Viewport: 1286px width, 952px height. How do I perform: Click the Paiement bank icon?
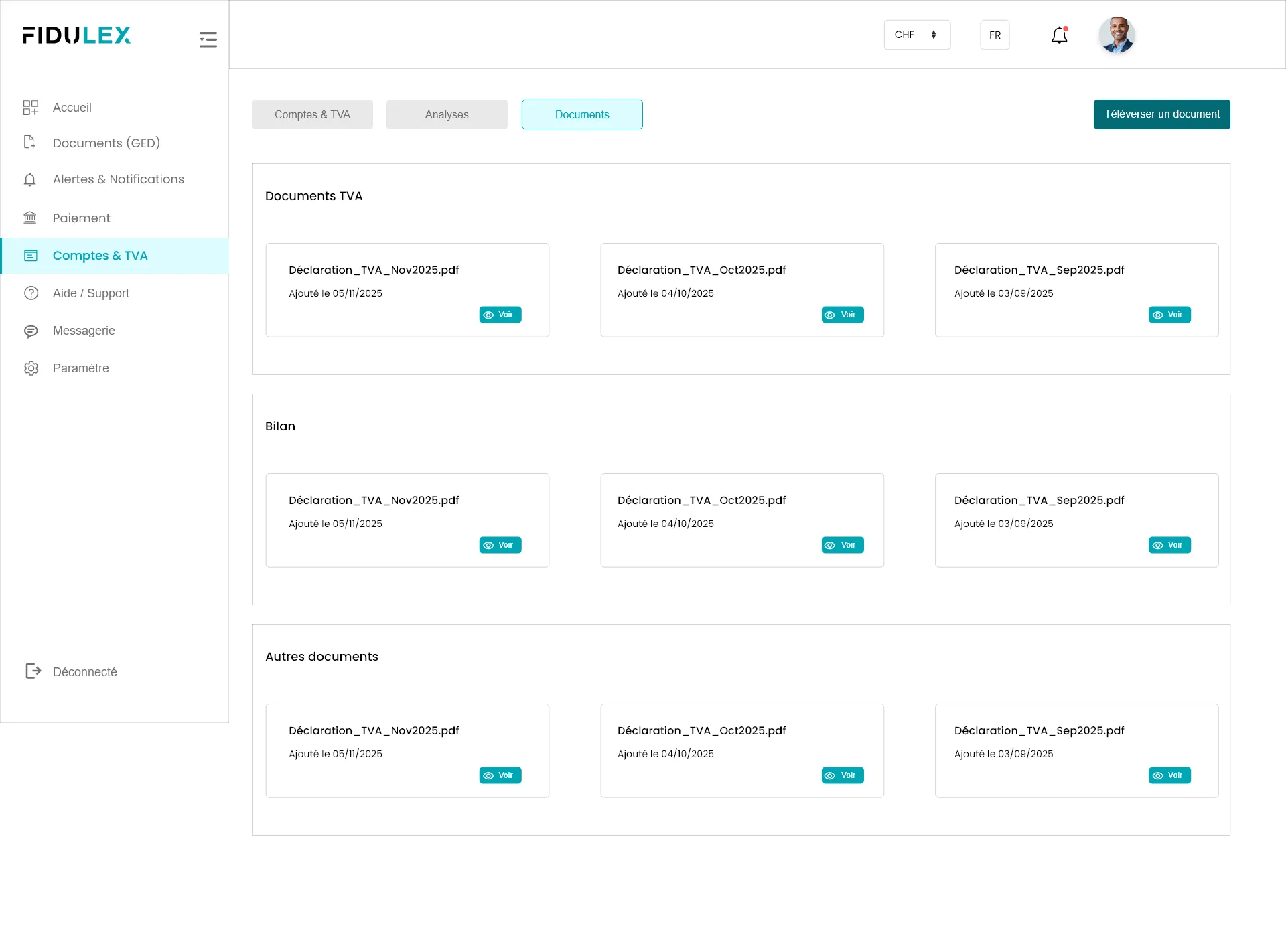pos(30,218)
